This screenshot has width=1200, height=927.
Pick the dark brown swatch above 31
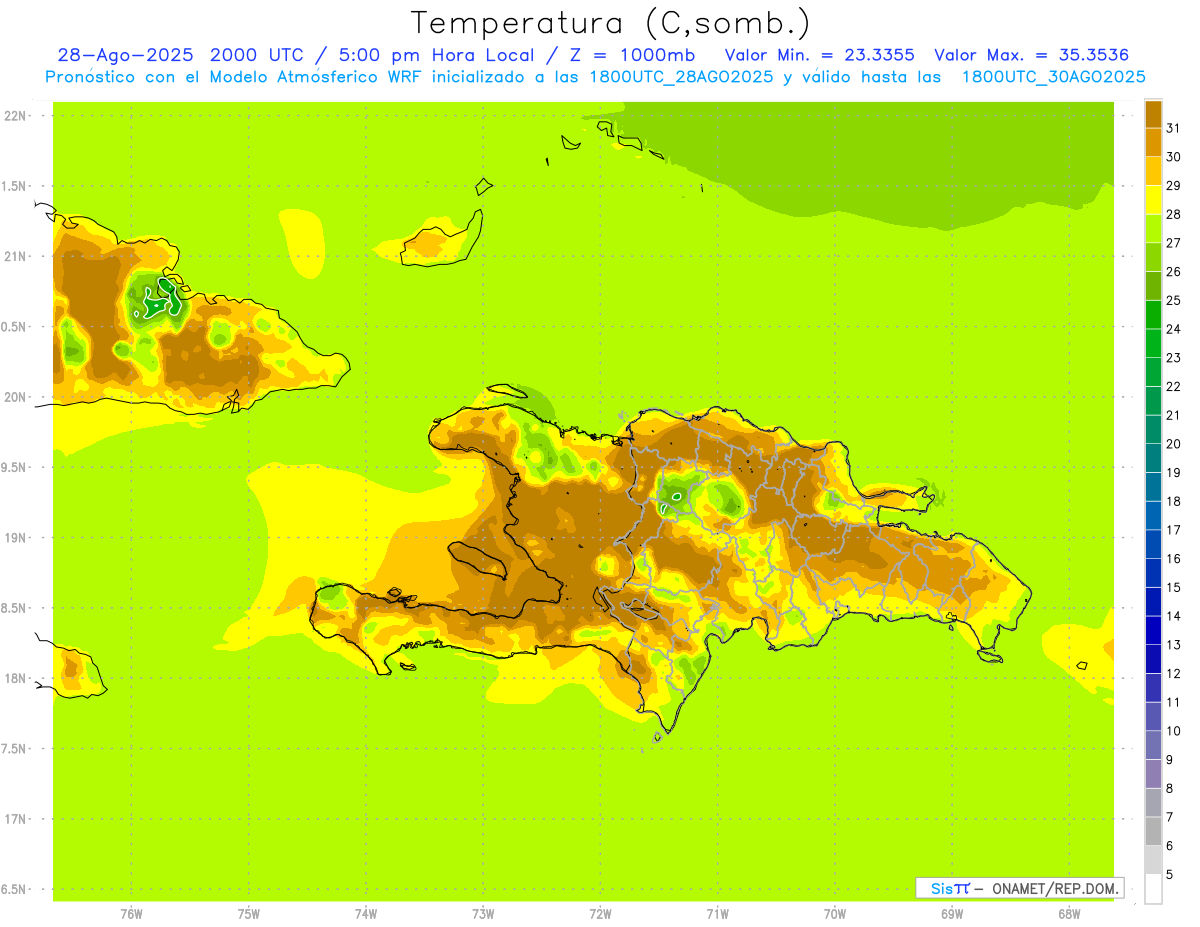click(1153, 114)
